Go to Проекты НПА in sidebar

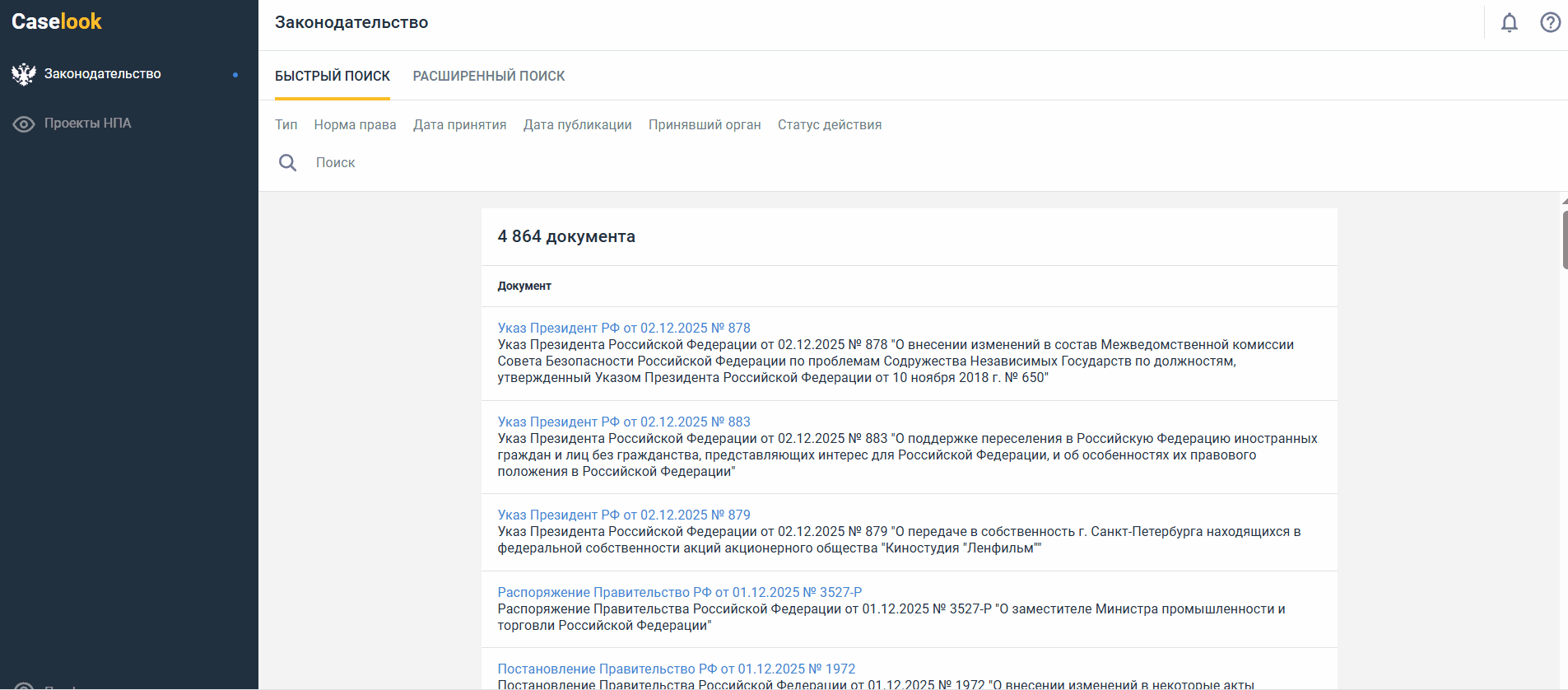click(x=88, y=124)
